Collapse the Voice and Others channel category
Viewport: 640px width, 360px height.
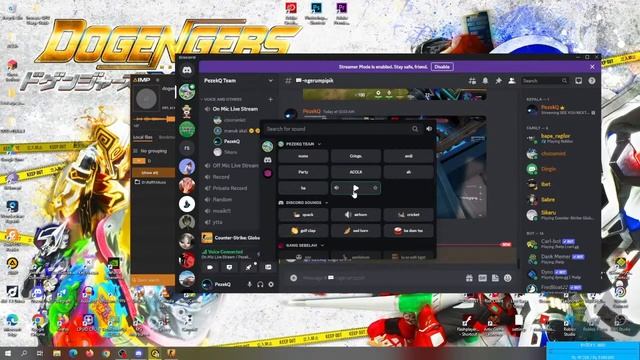[222, 99]
